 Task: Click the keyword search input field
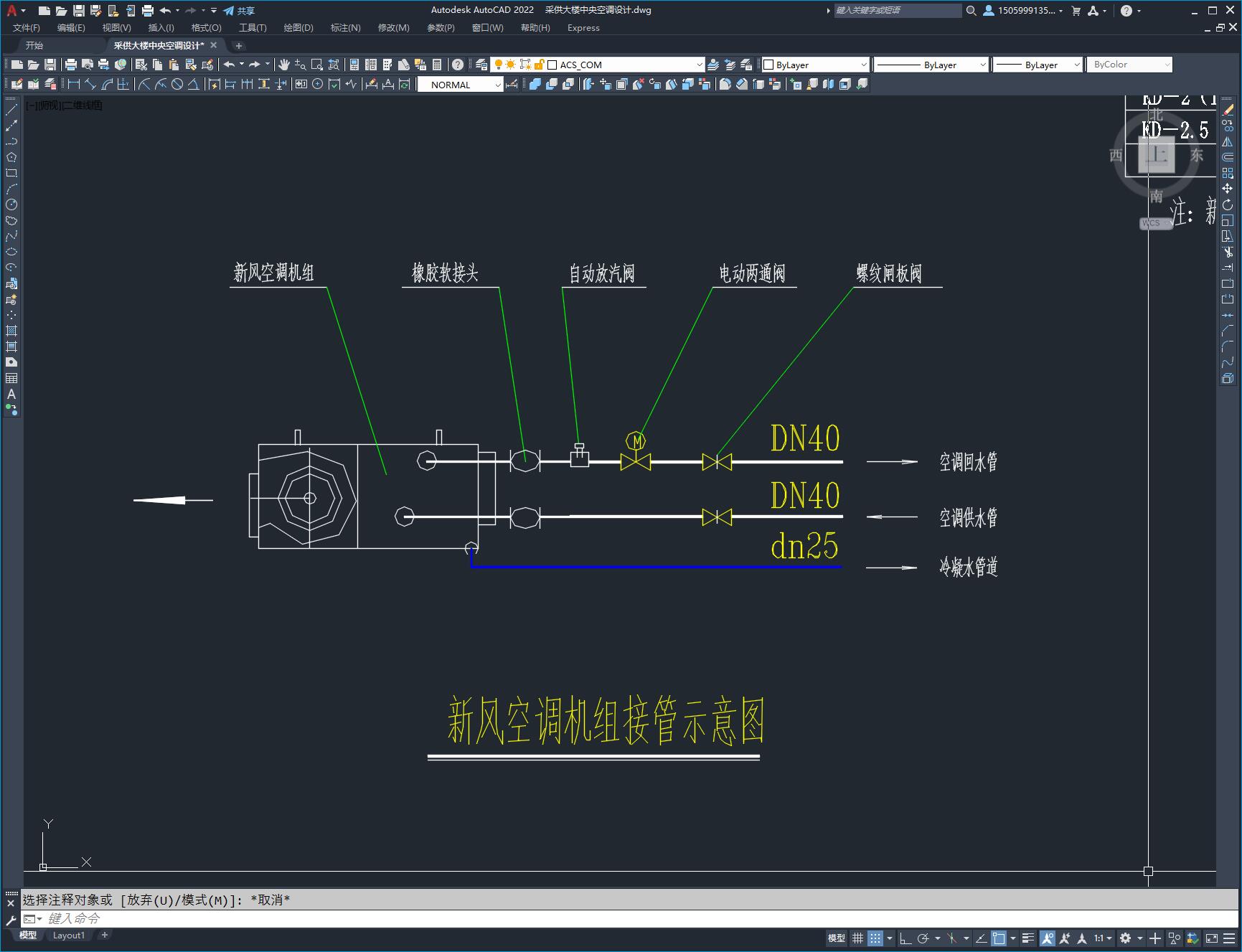click(897, 11)
